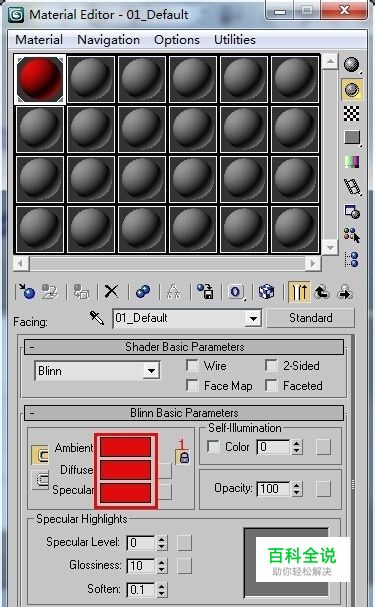Toggle the Backlight icon
The image size is (375, 607).
[351, 89]
